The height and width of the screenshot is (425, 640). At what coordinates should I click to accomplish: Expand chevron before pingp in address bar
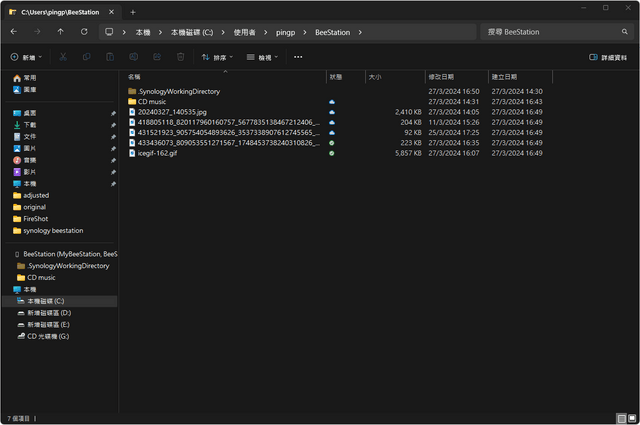266,32
